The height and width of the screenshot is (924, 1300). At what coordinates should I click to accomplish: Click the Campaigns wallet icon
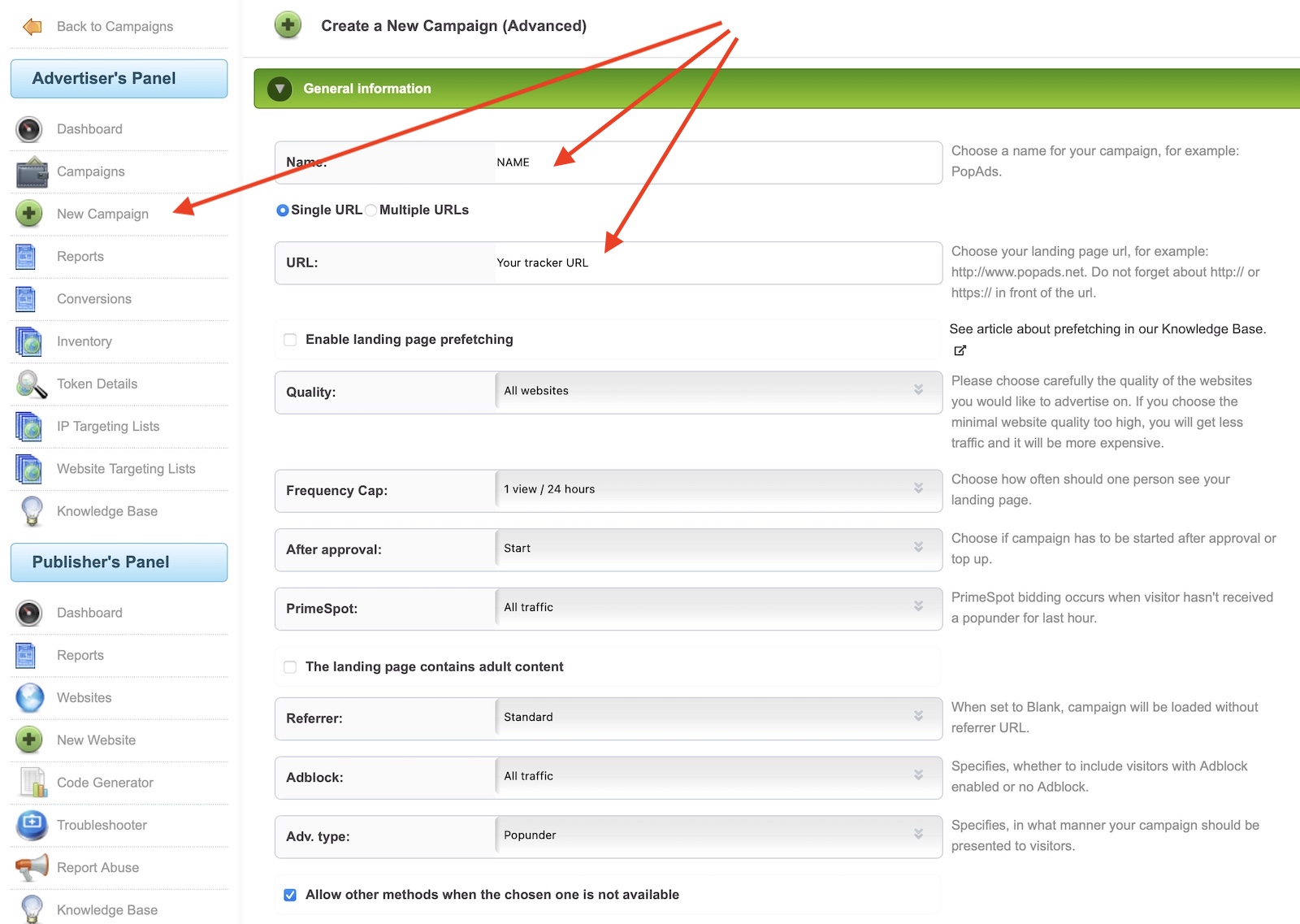pos(32,171)
